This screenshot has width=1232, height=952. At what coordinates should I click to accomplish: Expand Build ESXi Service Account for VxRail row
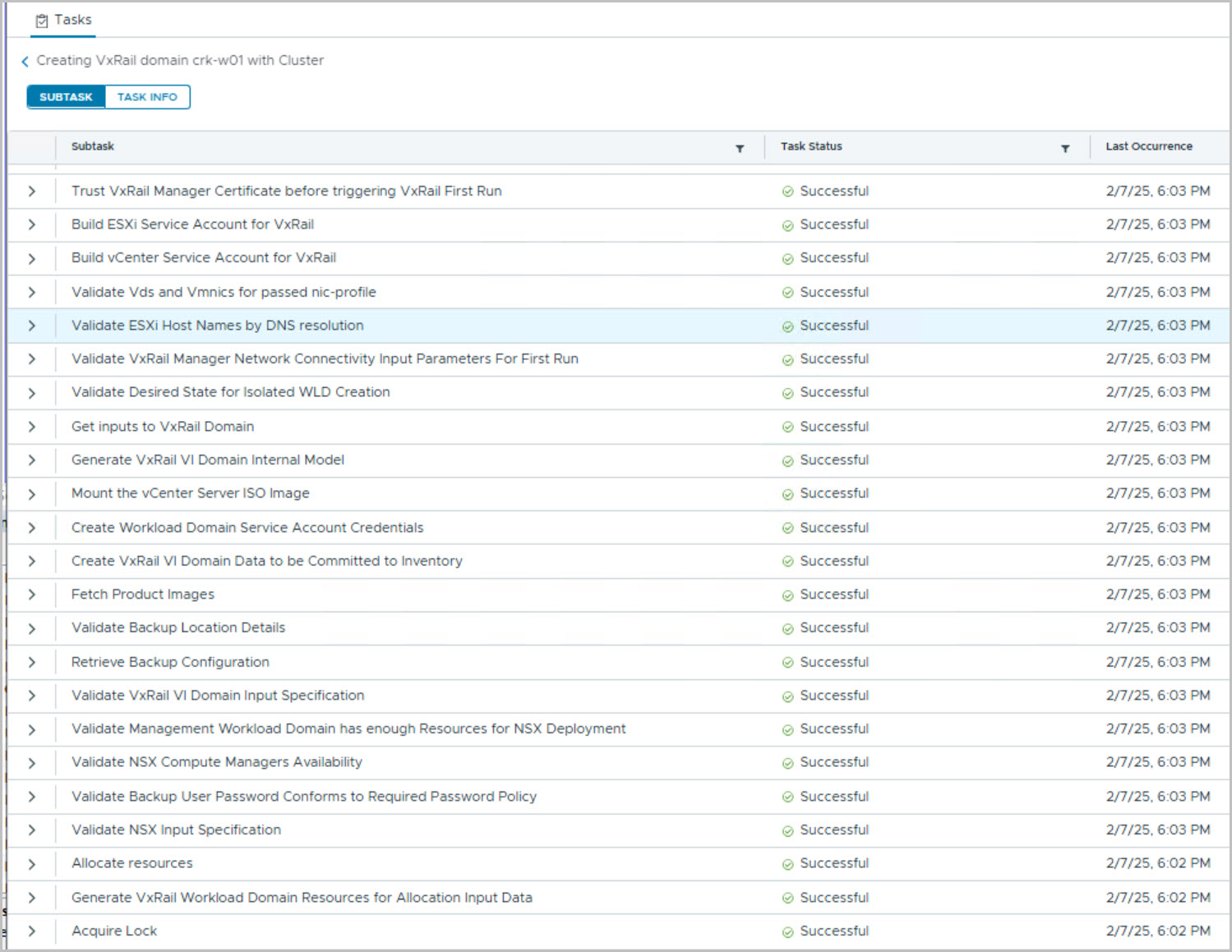click(32, 224)
